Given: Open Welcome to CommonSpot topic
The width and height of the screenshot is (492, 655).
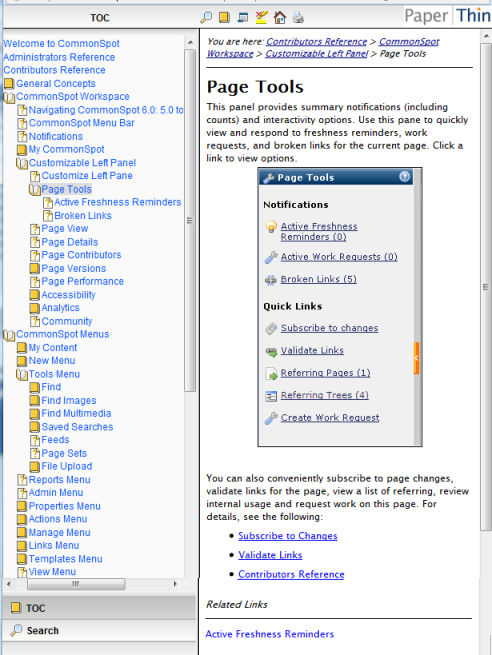Looking at the screenshot, I should (x=61, y=43).
